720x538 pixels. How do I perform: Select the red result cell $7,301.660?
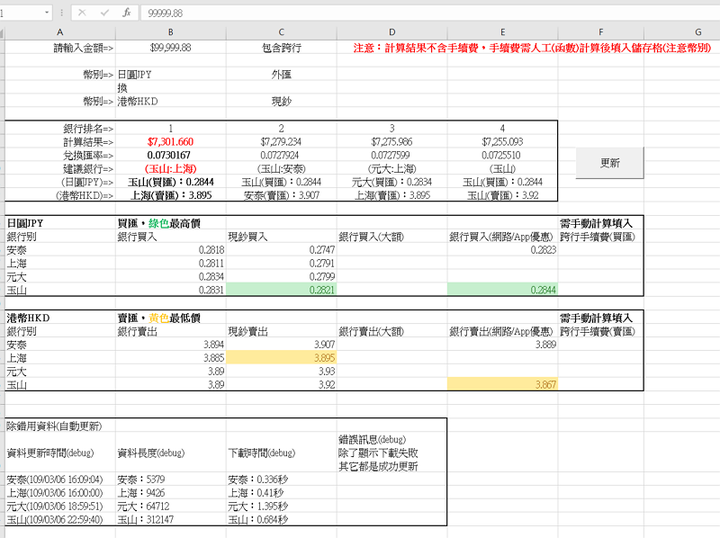[170, 142]
